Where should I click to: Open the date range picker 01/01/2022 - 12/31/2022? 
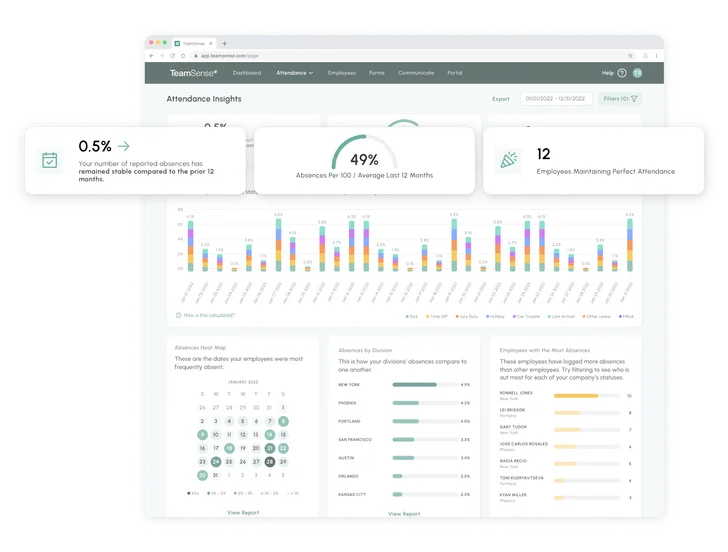tap(555, 99)
